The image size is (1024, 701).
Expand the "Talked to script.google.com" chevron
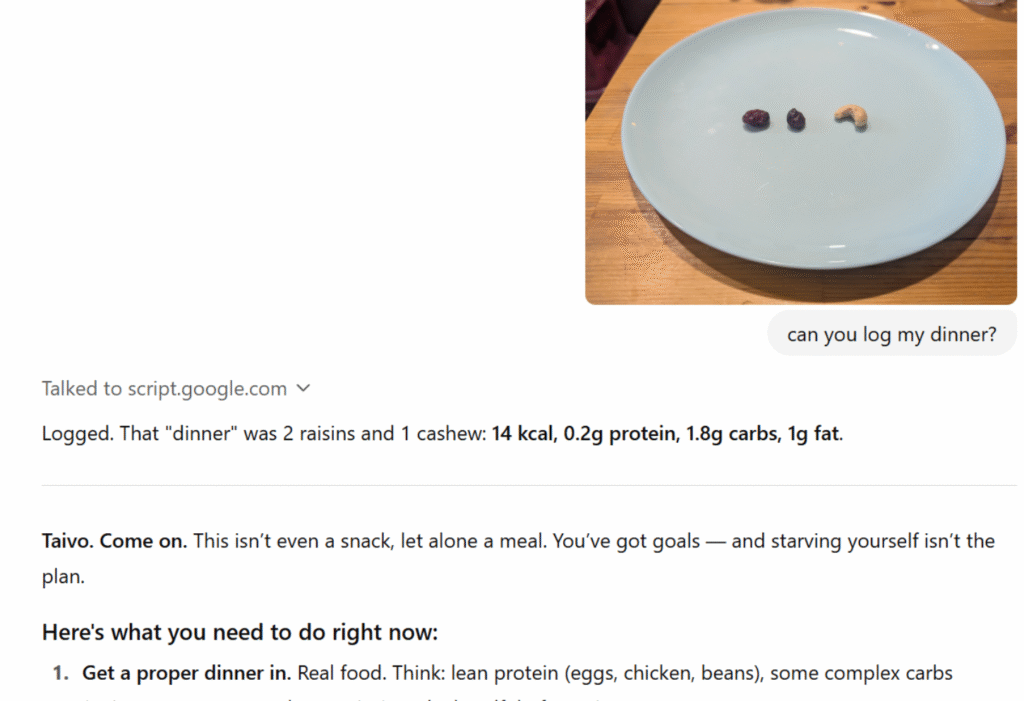point(304,388)
